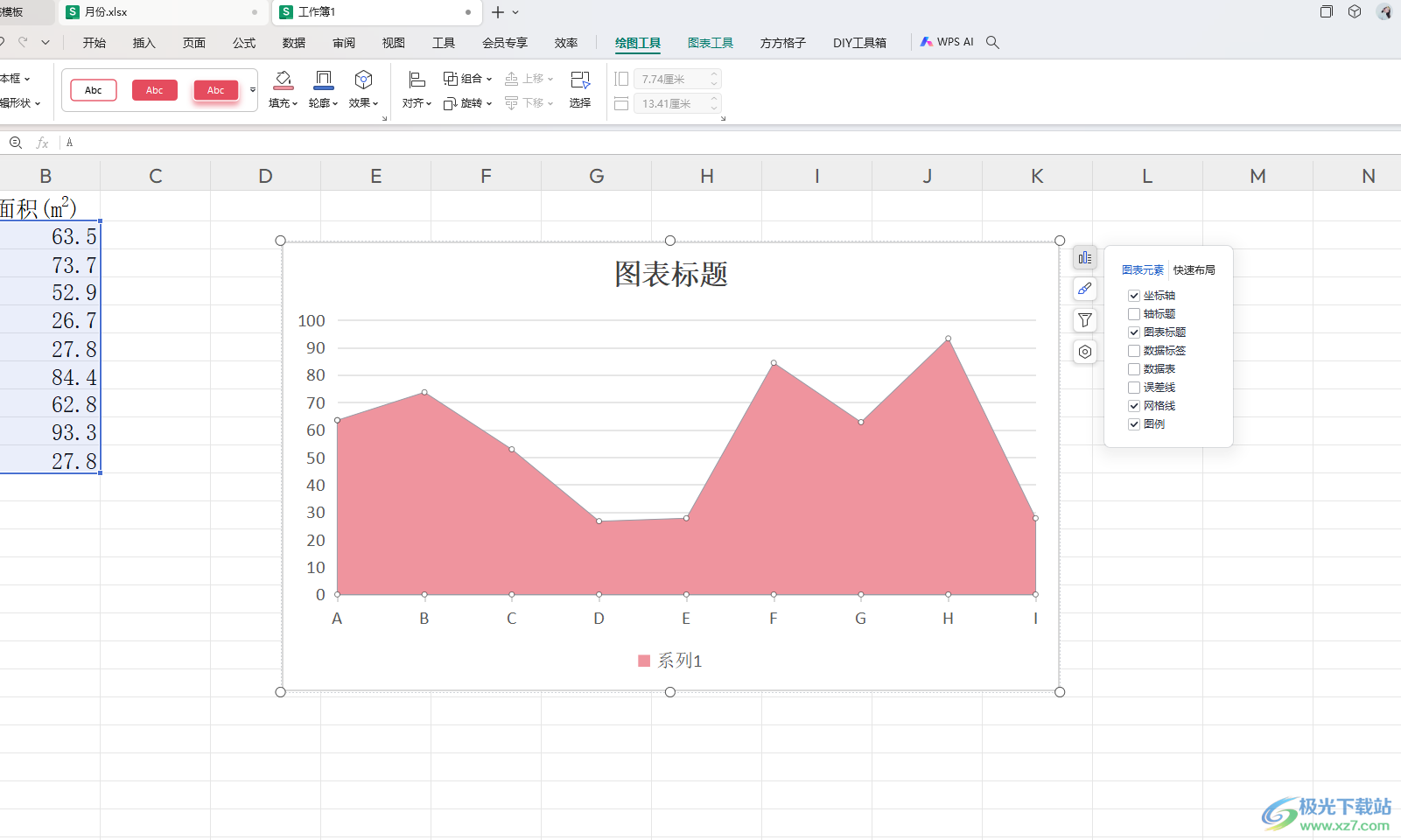Image resolution: width=1401 pixels, height=840 pixels.
Task: Click the formula bar input field
Action: tap(731, 143)
